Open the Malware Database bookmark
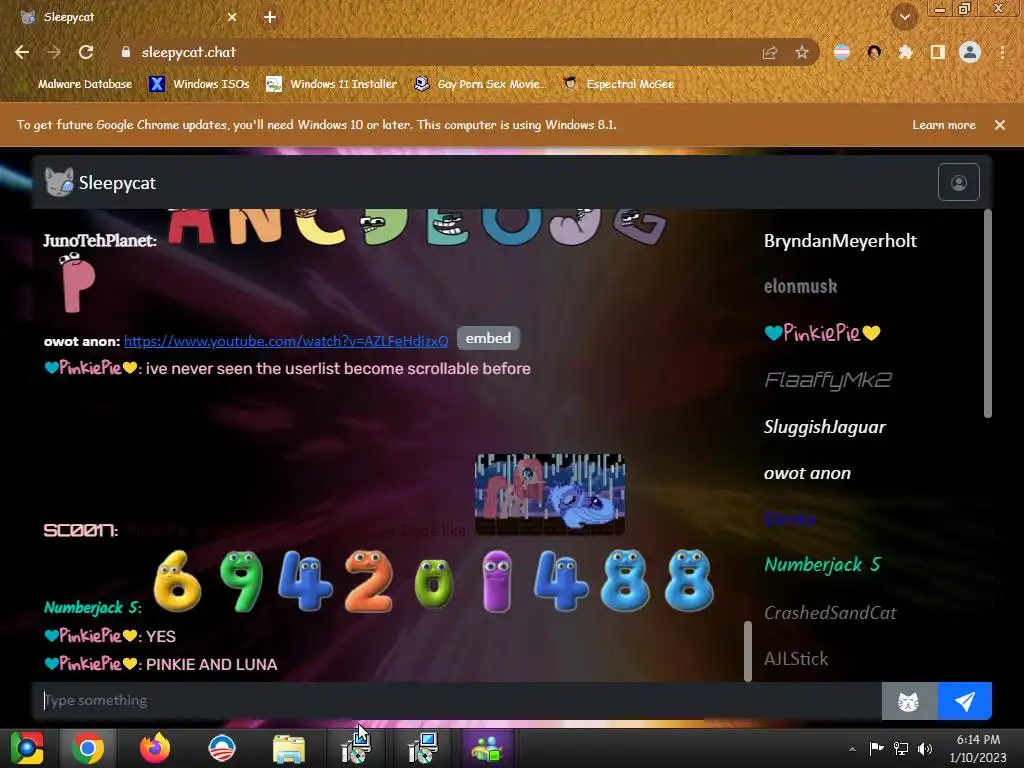Viewport: 1024px width, 768px height. [77, 84]
